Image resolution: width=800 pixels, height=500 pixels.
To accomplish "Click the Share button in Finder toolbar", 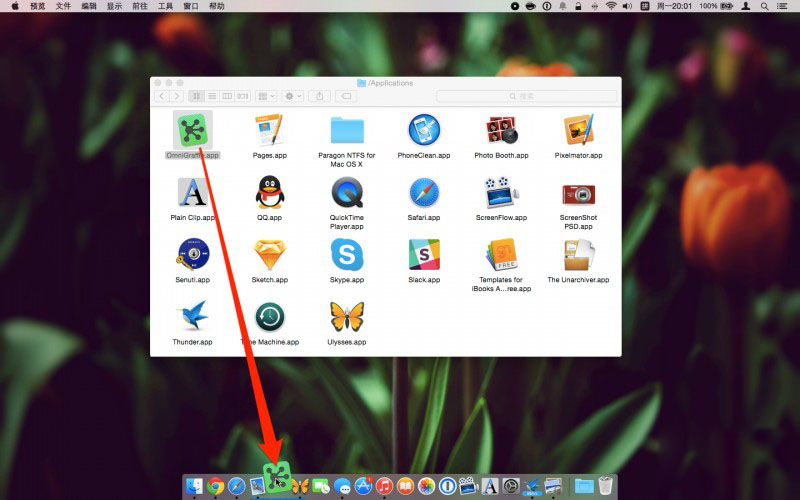I will (x=320, y=96).
